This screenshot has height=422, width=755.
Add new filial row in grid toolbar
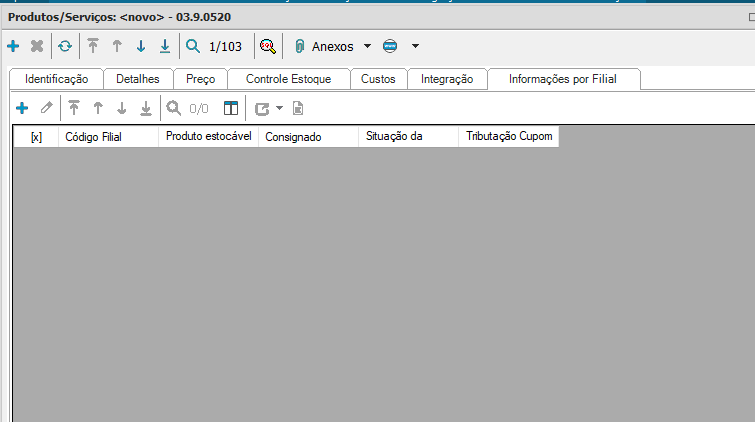pos(22,108)
